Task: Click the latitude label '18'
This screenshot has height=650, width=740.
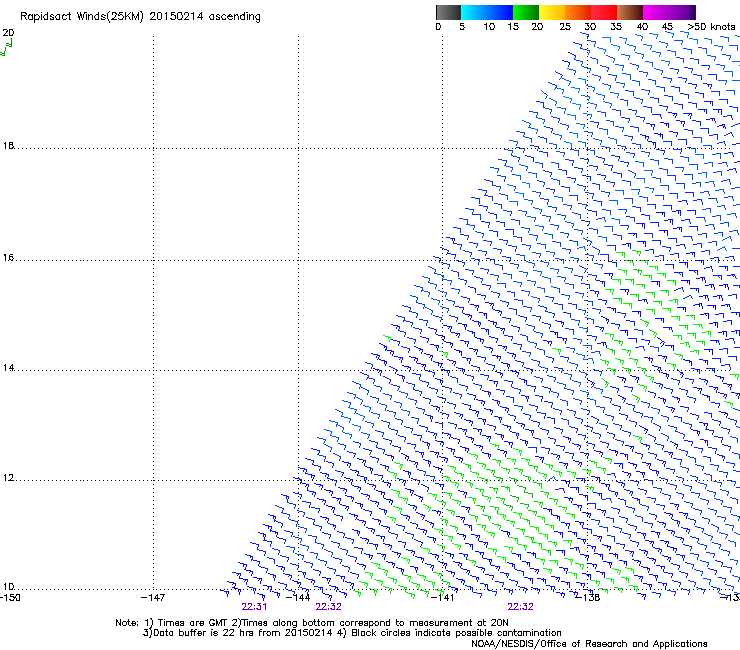Action: 8,145
